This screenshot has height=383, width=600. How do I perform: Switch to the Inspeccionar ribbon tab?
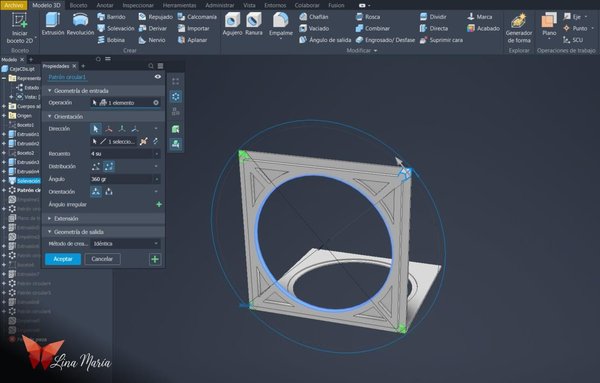coord(138,5)
